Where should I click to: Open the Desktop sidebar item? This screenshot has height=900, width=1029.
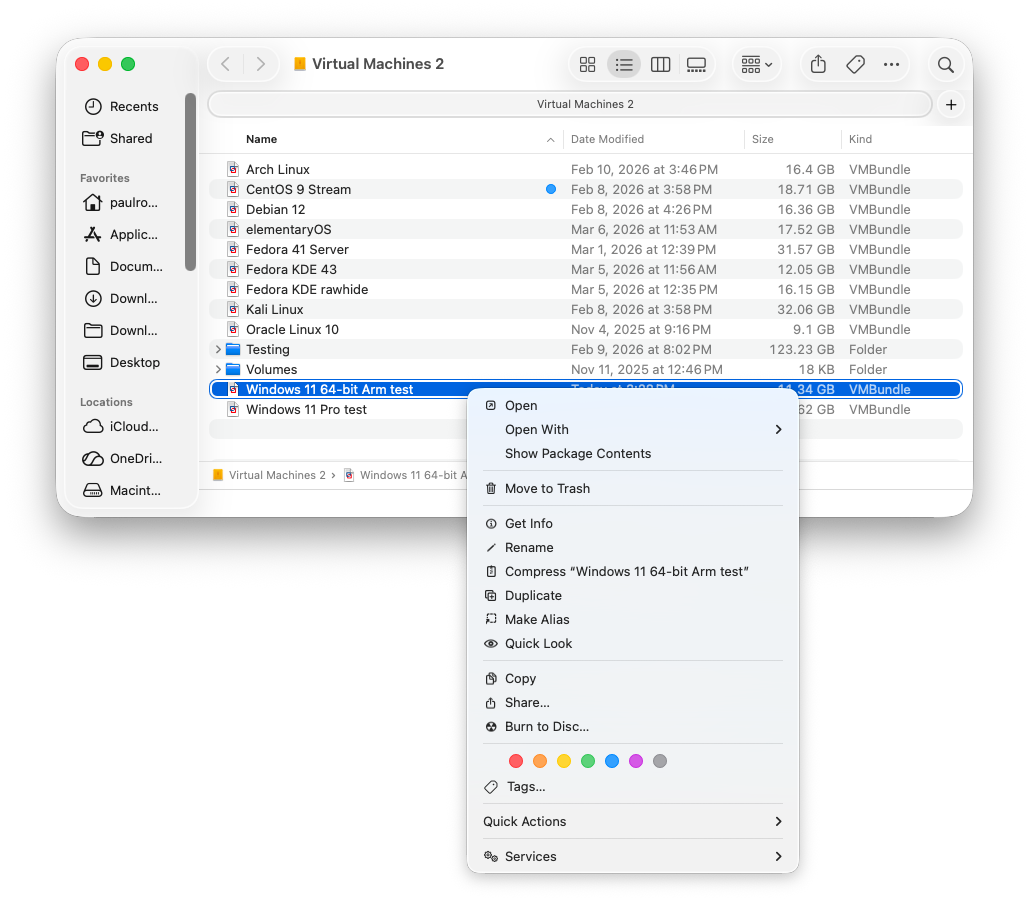122,362
